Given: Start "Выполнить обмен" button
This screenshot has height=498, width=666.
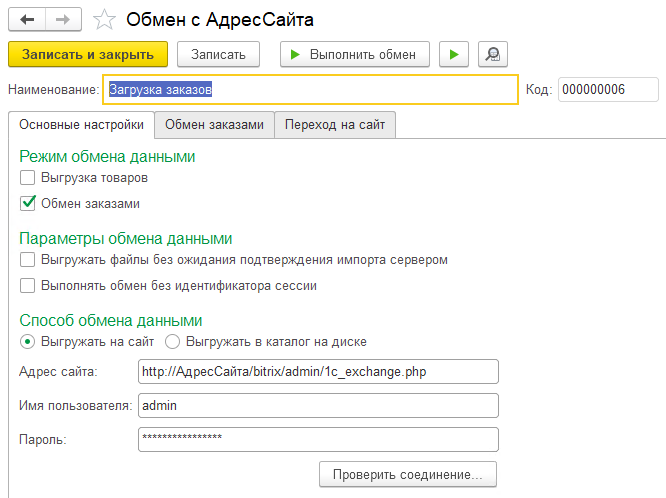Looking at the screenshot, I should [x=355, y=54].
